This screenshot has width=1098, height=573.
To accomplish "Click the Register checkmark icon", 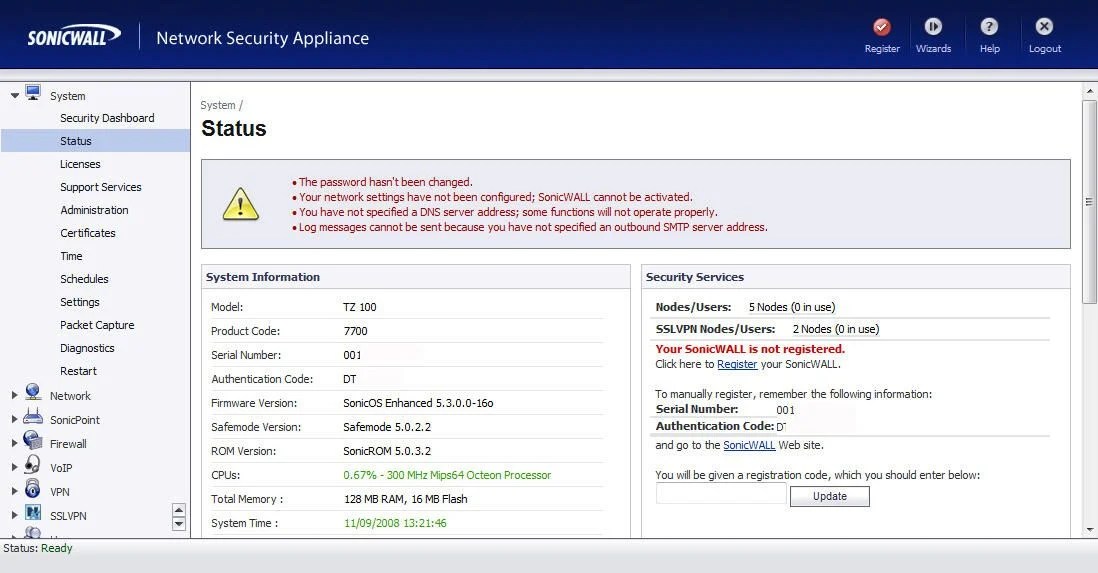I will [882, 27].
